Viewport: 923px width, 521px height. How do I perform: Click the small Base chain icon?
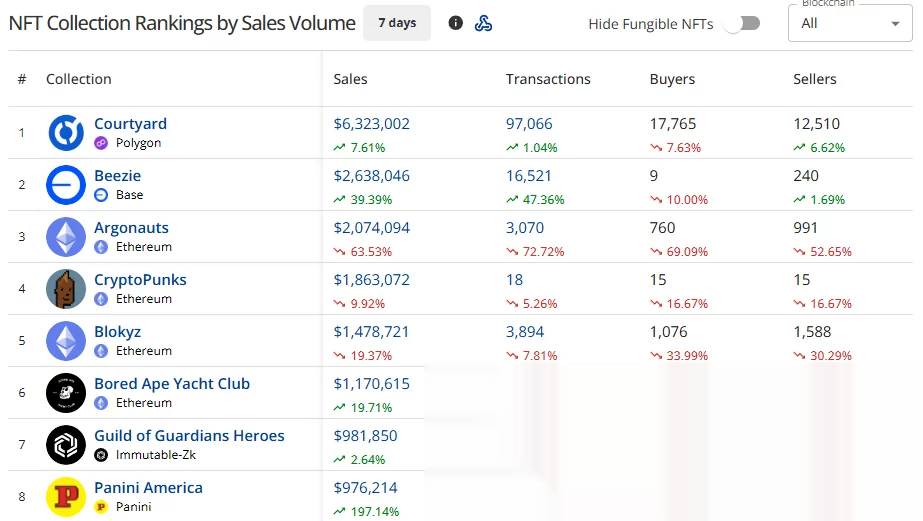coord(101,195)
